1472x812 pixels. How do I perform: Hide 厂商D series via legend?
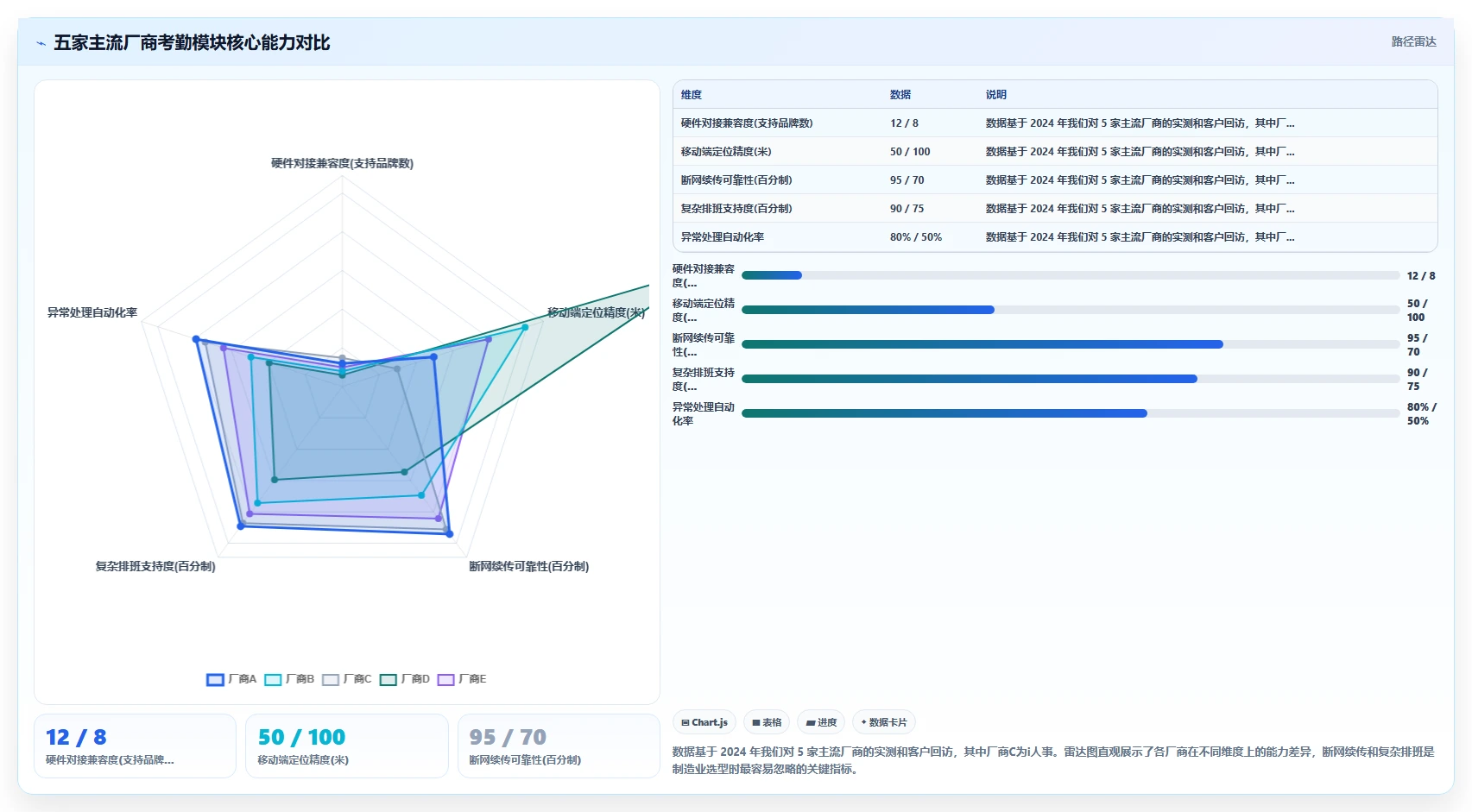tap(389, 679)
